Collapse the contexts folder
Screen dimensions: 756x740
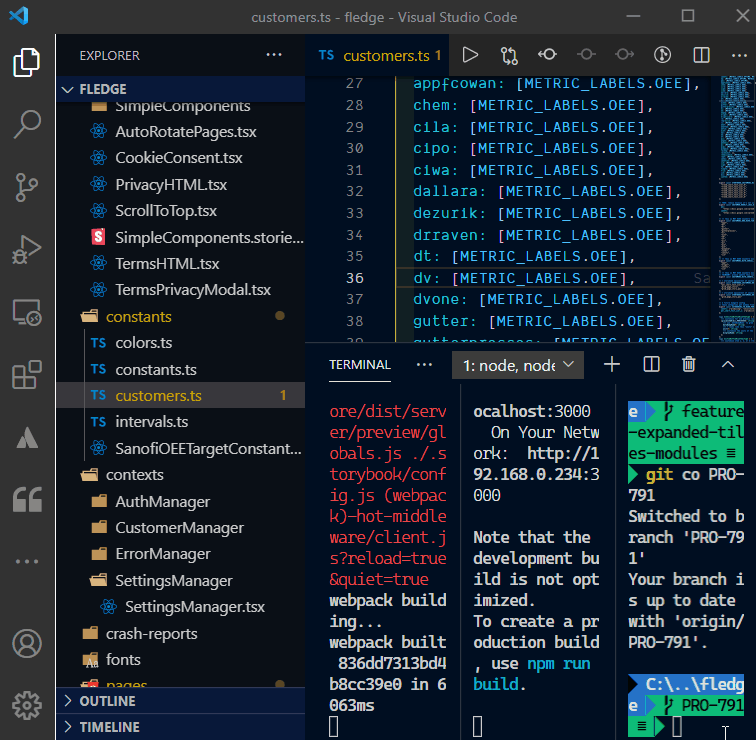tap(180, 475)
